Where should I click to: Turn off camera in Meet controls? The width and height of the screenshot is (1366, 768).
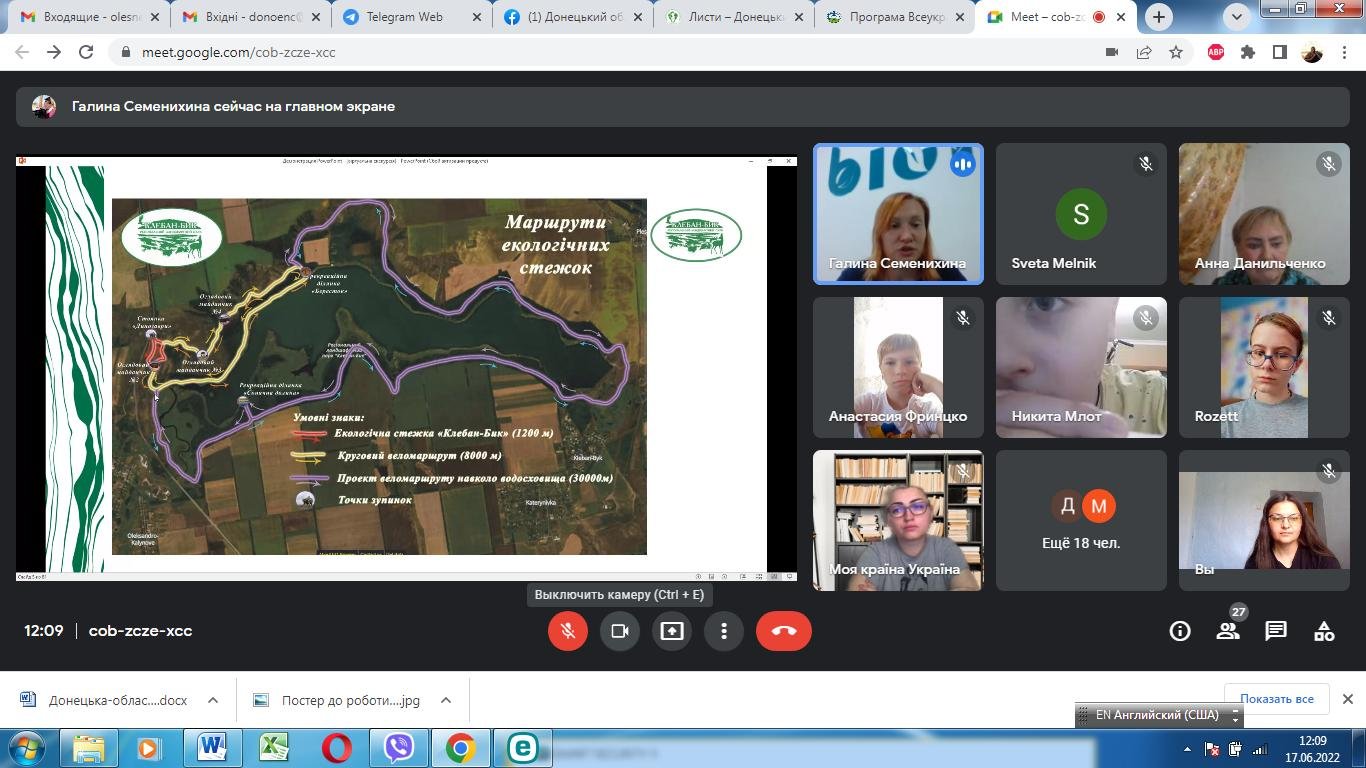click(x=620, y=631)
